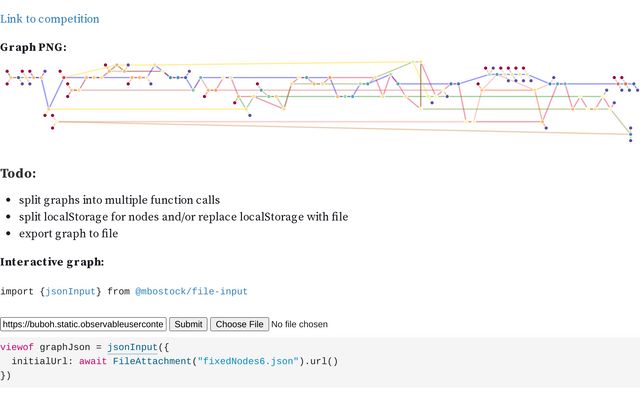Focus the URL input field
The image size is (640, 400).
[83, 324]
